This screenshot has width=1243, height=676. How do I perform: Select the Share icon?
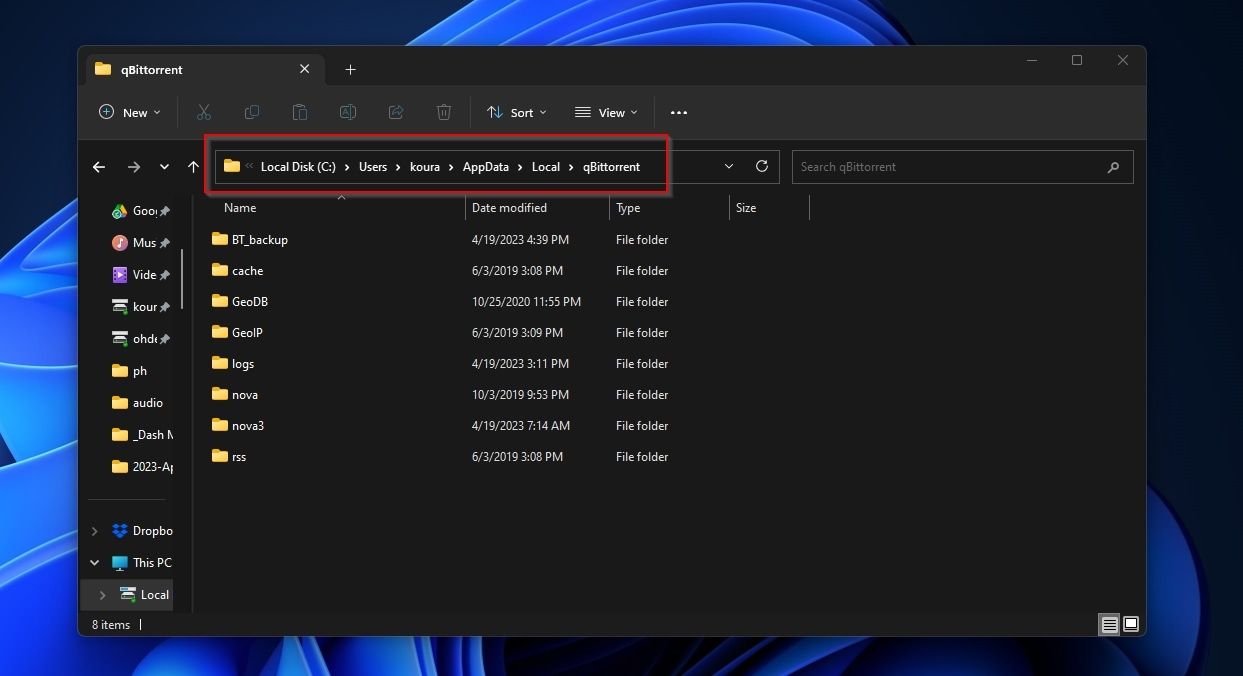point(396,112)
